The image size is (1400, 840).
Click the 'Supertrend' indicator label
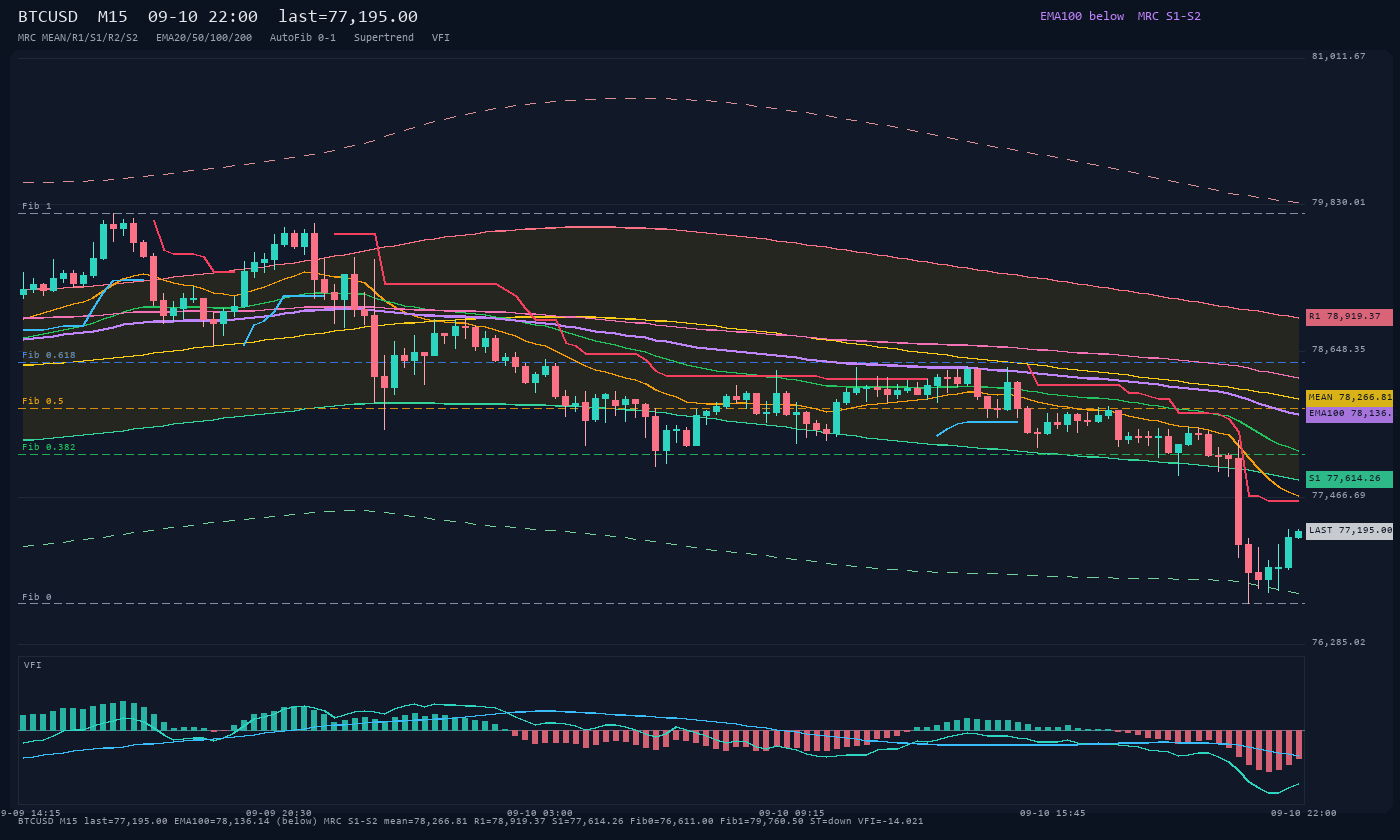click(x=384, y=38)
